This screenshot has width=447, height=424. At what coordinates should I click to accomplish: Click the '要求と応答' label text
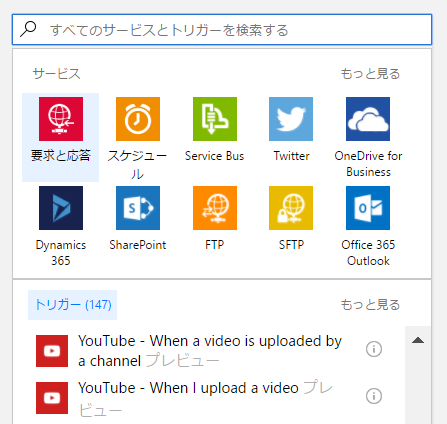pyautogui.click(x=61, y=156)
